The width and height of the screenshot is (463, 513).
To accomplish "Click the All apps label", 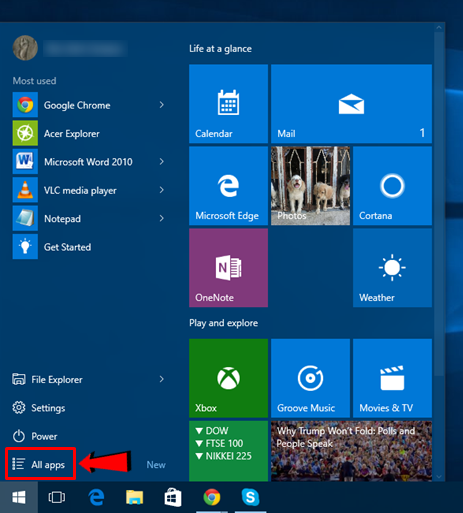I will pos(48,465).
